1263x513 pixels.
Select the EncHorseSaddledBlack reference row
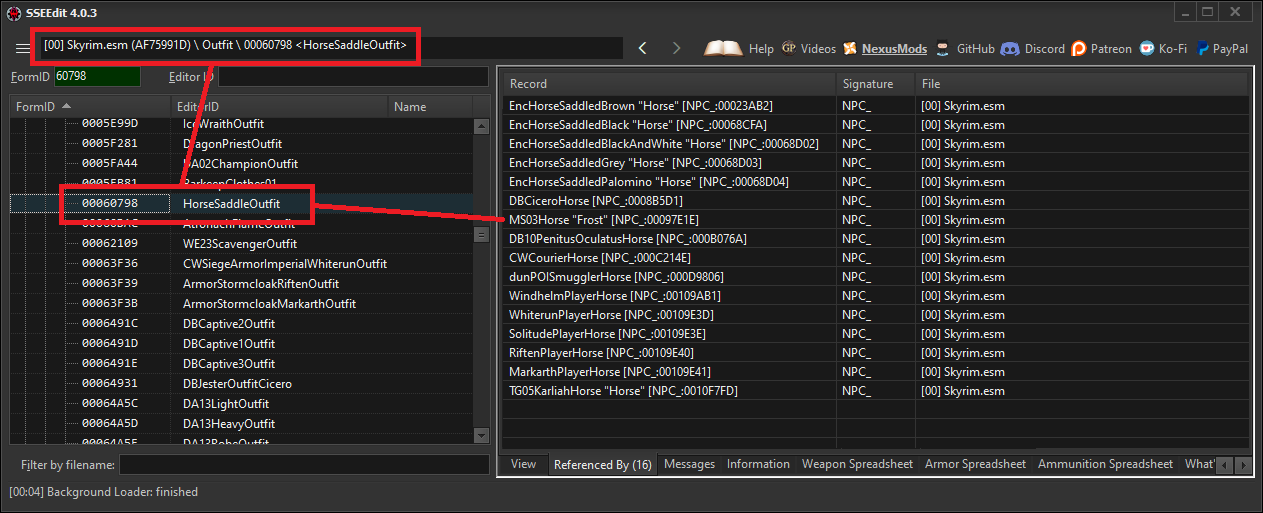tap(875, 124)
